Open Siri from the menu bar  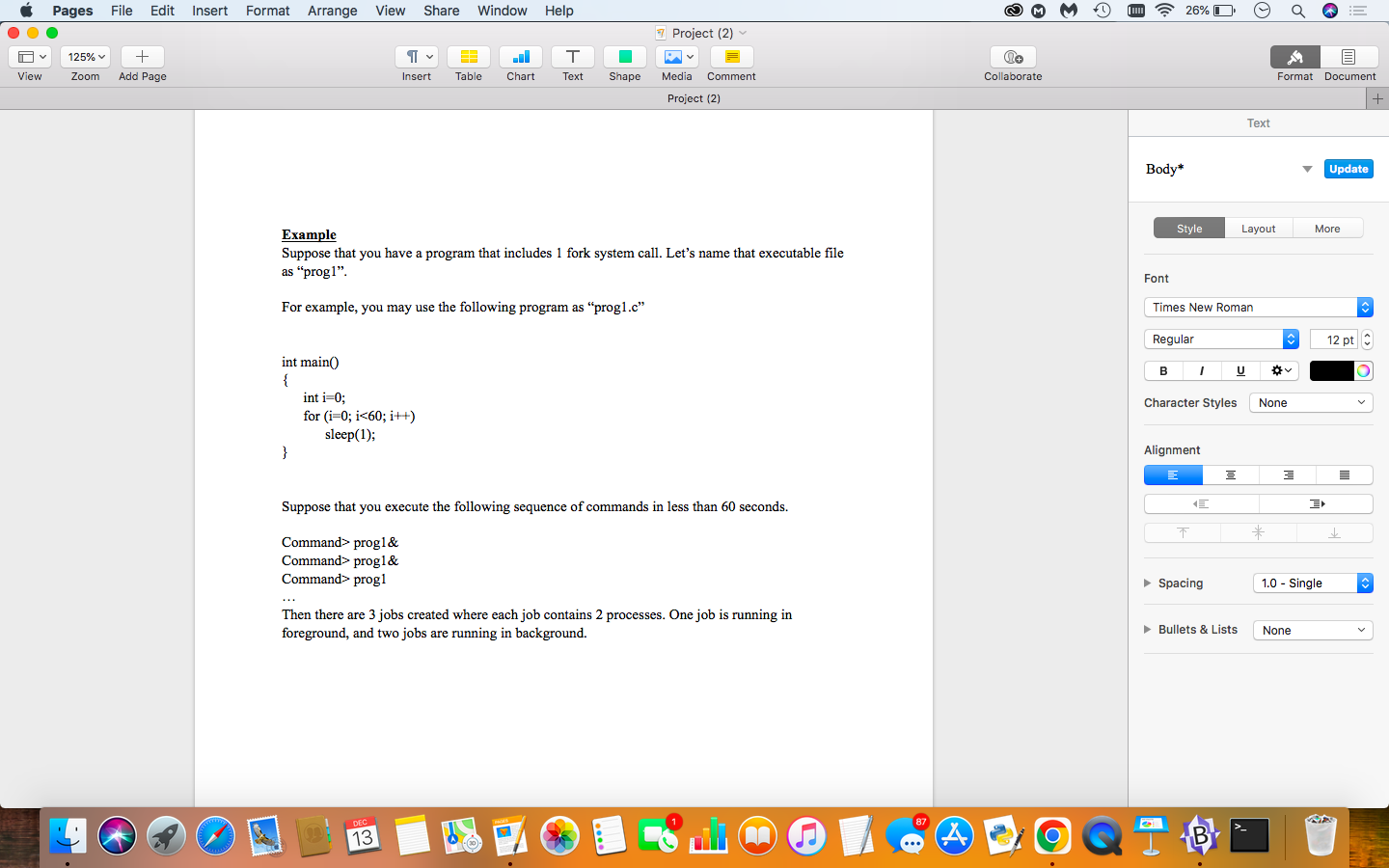click(x=1330, y=11)
